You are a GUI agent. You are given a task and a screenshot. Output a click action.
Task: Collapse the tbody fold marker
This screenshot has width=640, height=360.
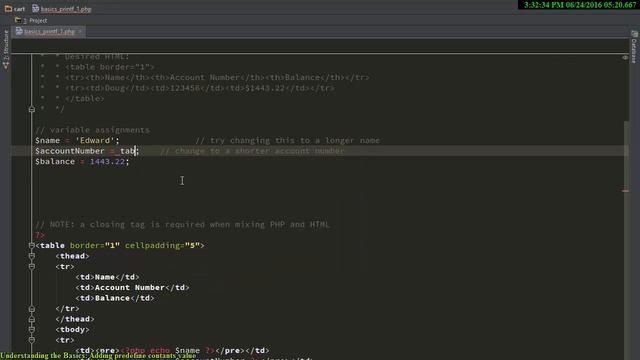[x=32, y=329]
